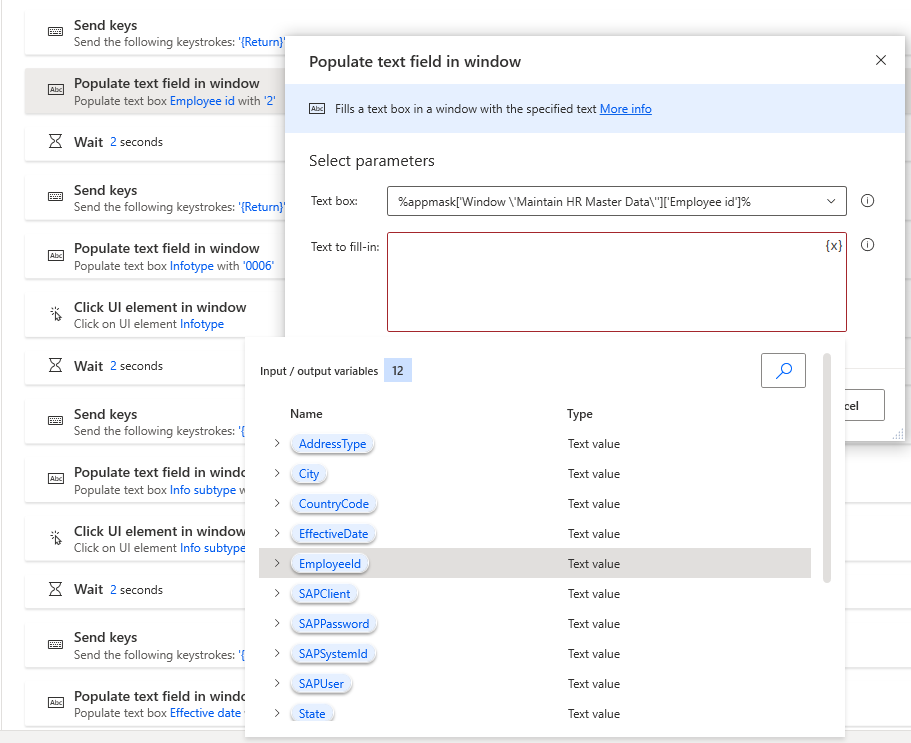The image size is (911, 743).
Task: Click Infotype link in Click UI element action
Action: tap(202, 324)
